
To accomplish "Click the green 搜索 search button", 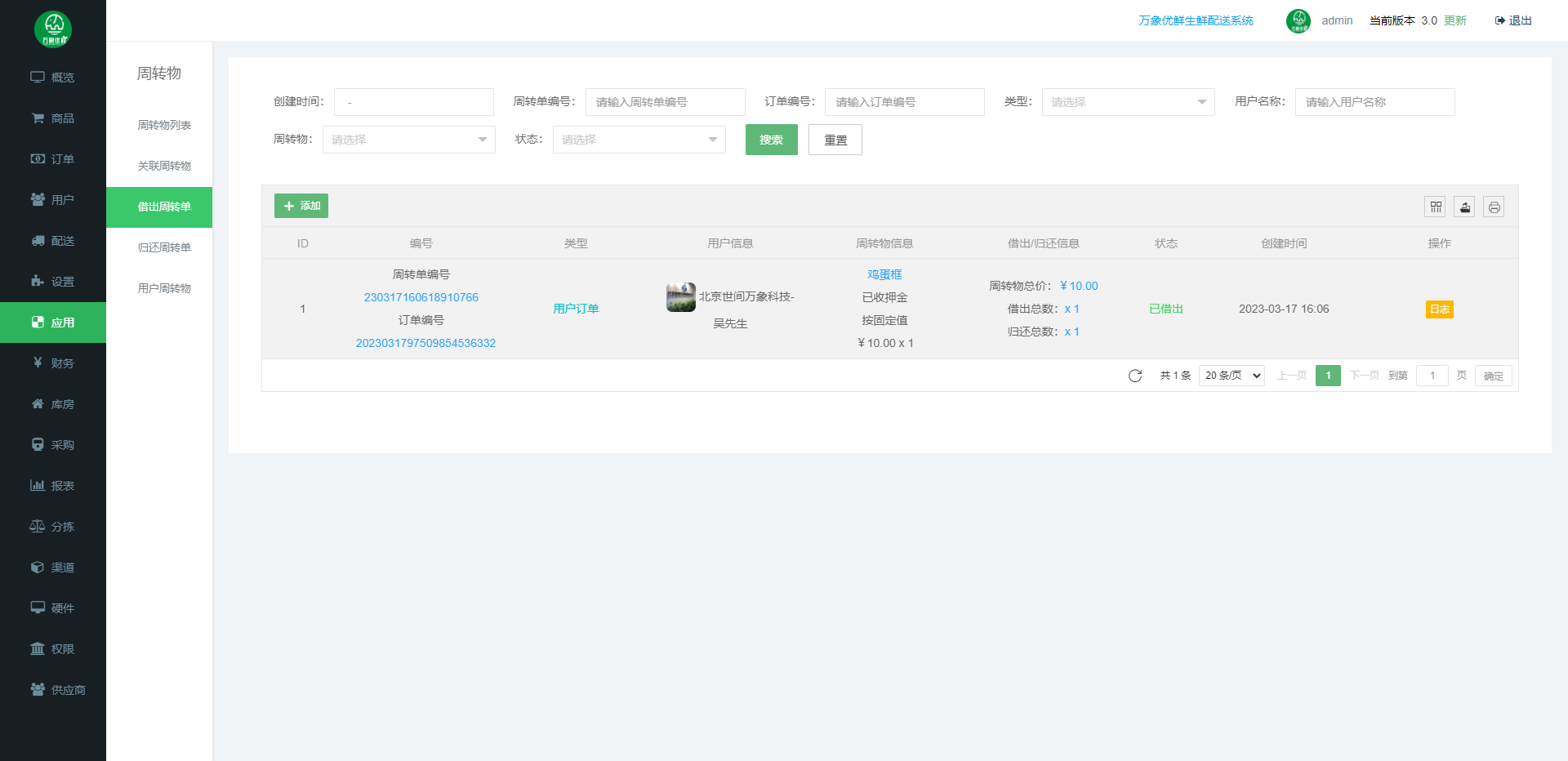I will tap(772, 140).
